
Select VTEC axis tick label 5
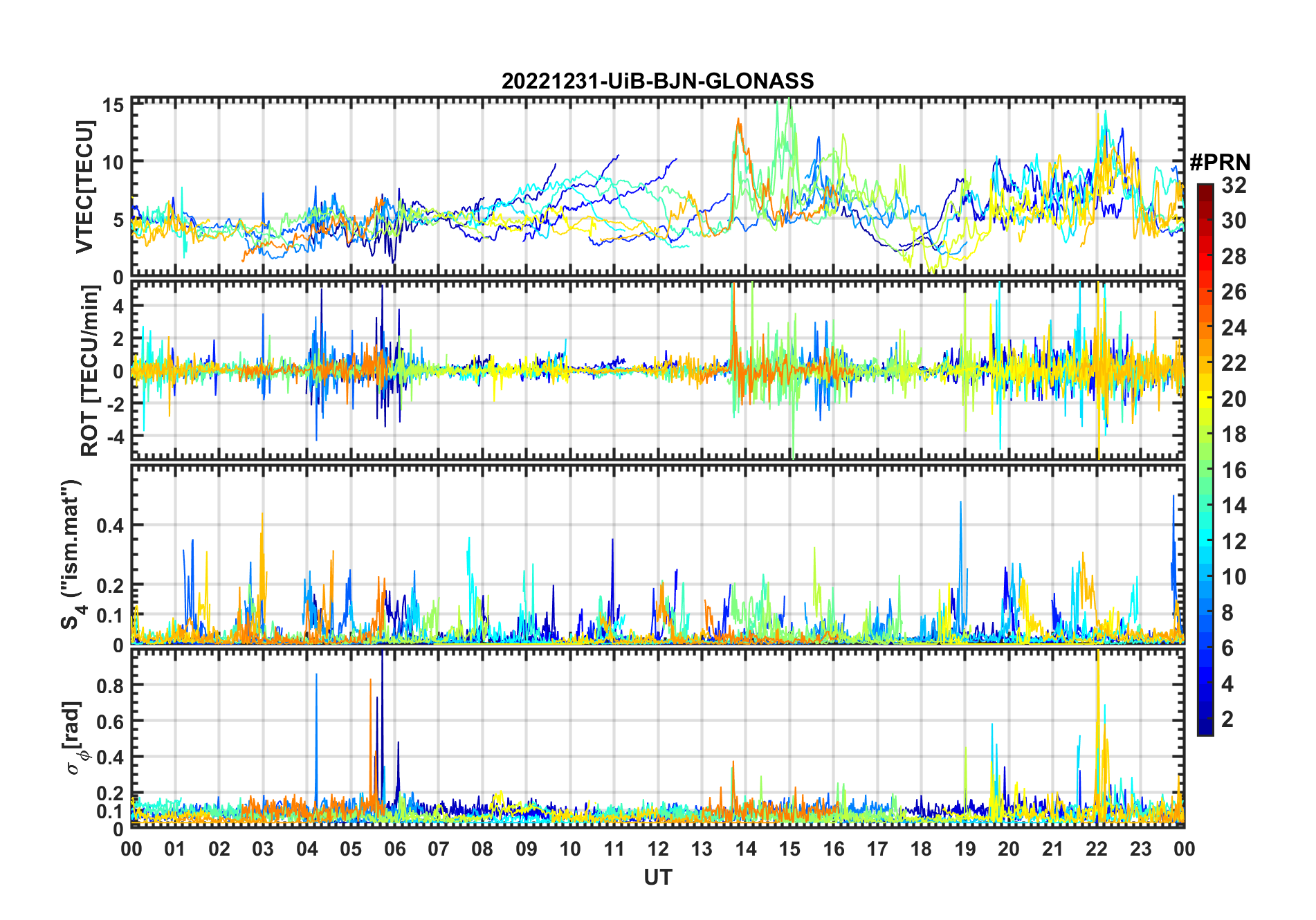tap(118, 220)
